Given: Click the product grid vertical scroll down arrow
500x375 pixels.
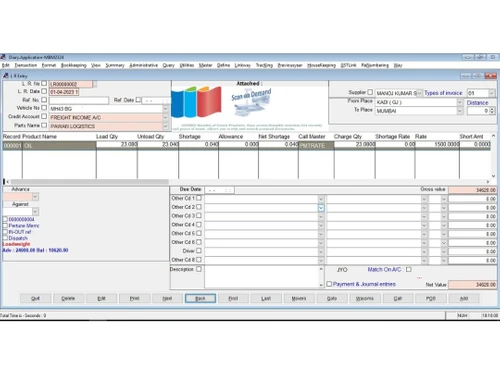Looking at the screenshot, I should [x=493, y=176].
